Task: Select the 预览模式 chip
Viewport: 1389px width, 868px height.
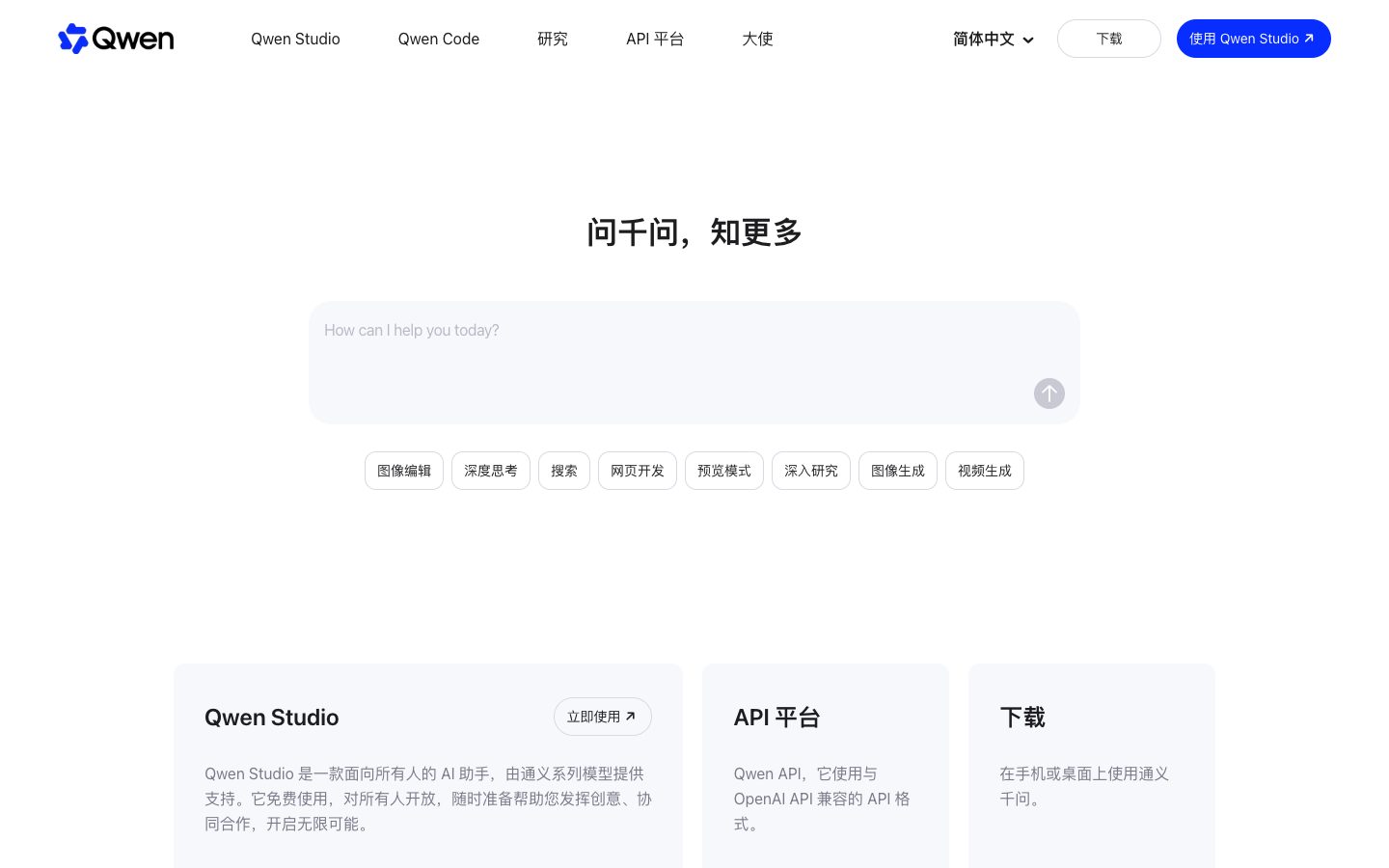Action: (724, 471)
